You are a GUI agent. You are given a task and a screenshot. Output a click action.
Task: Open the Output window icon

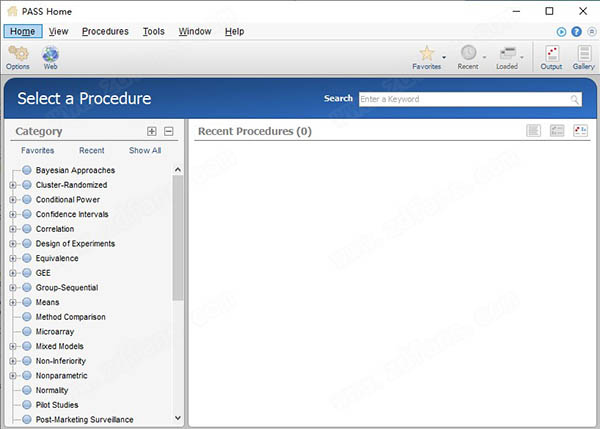(x=552, y=54)
